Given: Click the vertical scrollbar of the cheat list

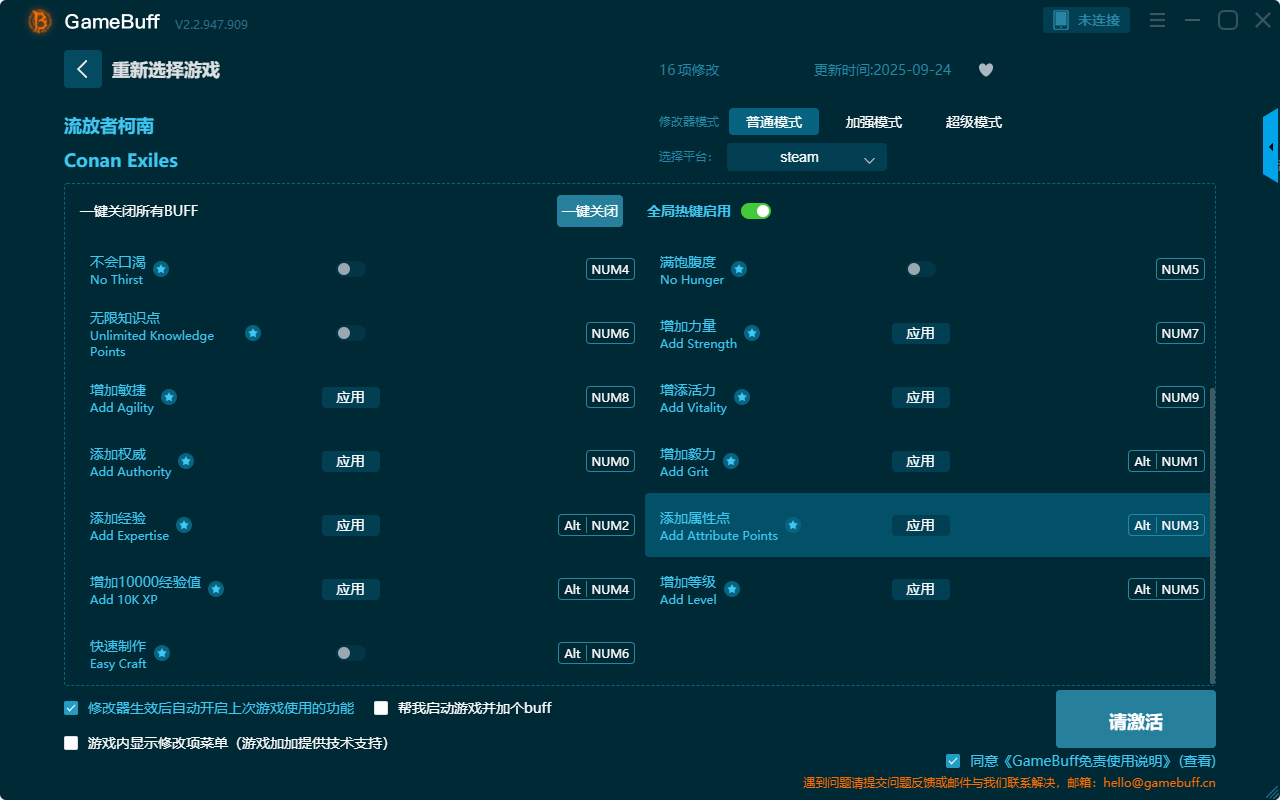Looking at the screenshot, I should point(1213,530).
